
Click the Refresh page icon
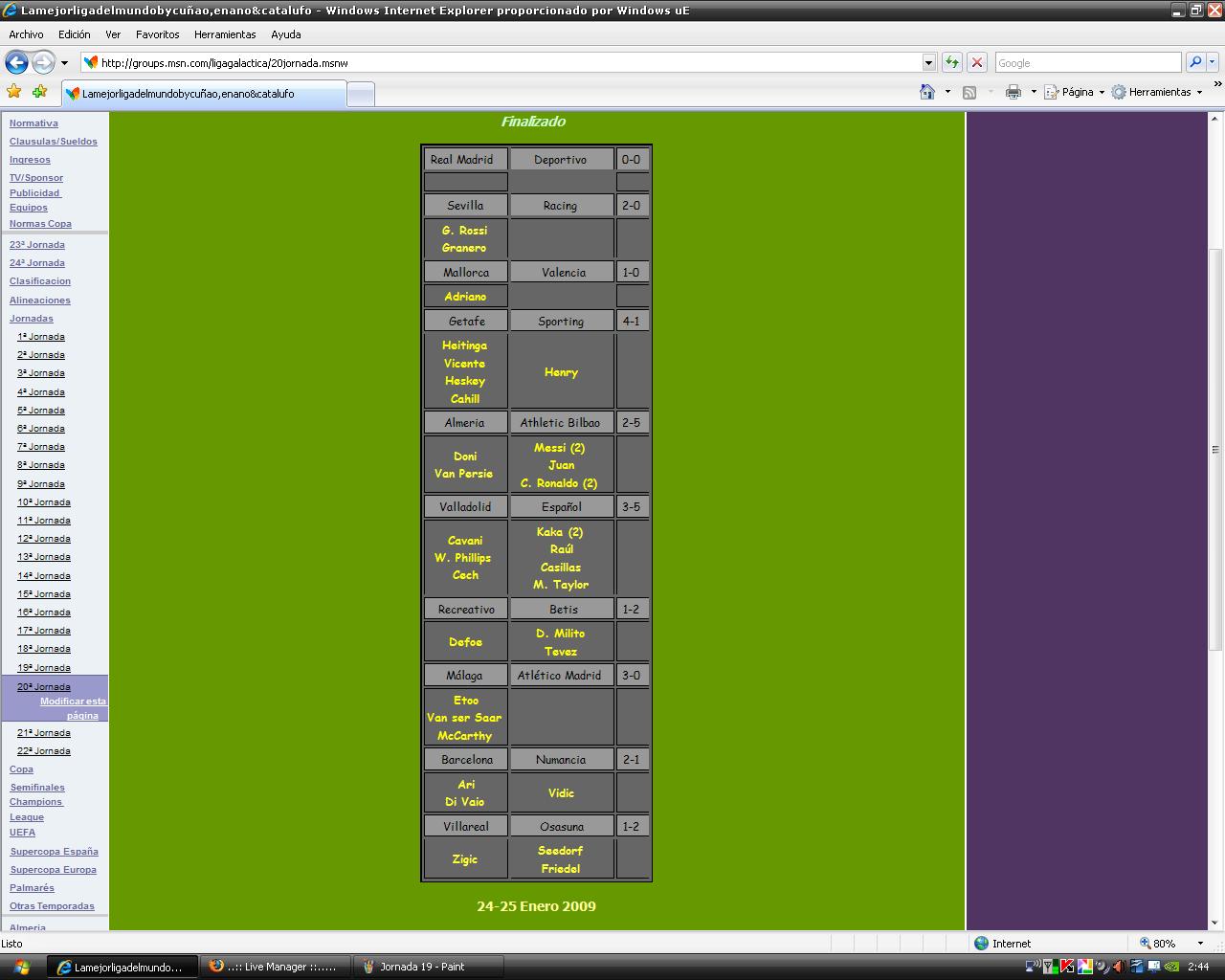coord(951,62)
